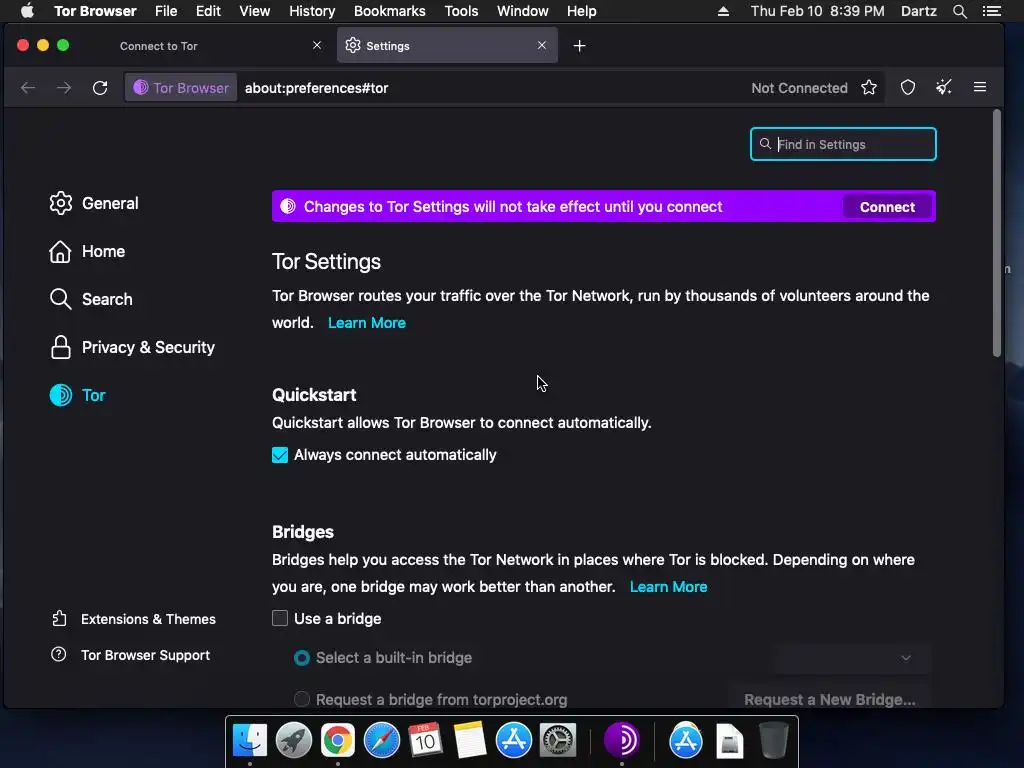
Task: Enable the Use a bridge checkbox
Action: click(280, 618)
